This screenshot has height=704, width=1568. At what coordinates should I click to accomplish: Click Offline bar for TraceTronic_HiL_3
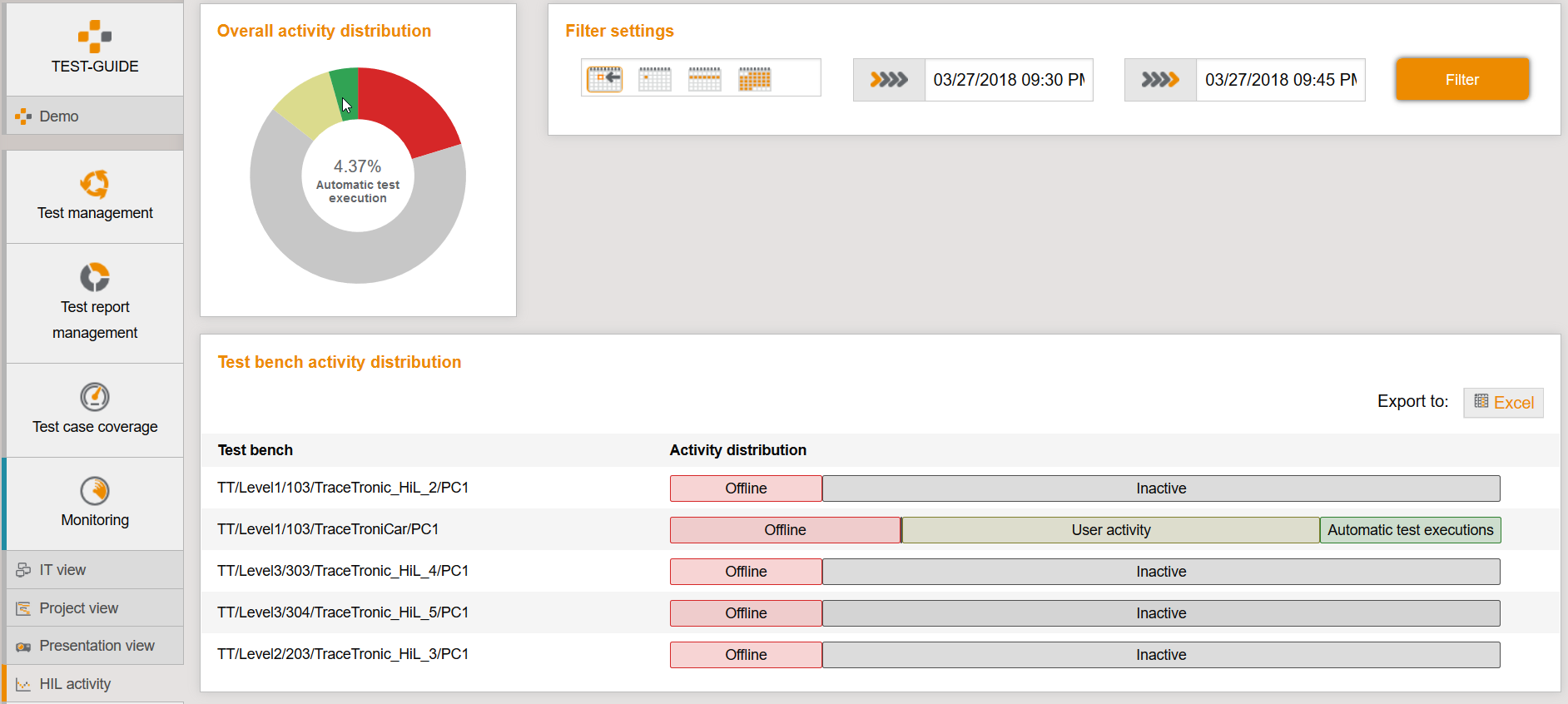[x=746, y=655]
